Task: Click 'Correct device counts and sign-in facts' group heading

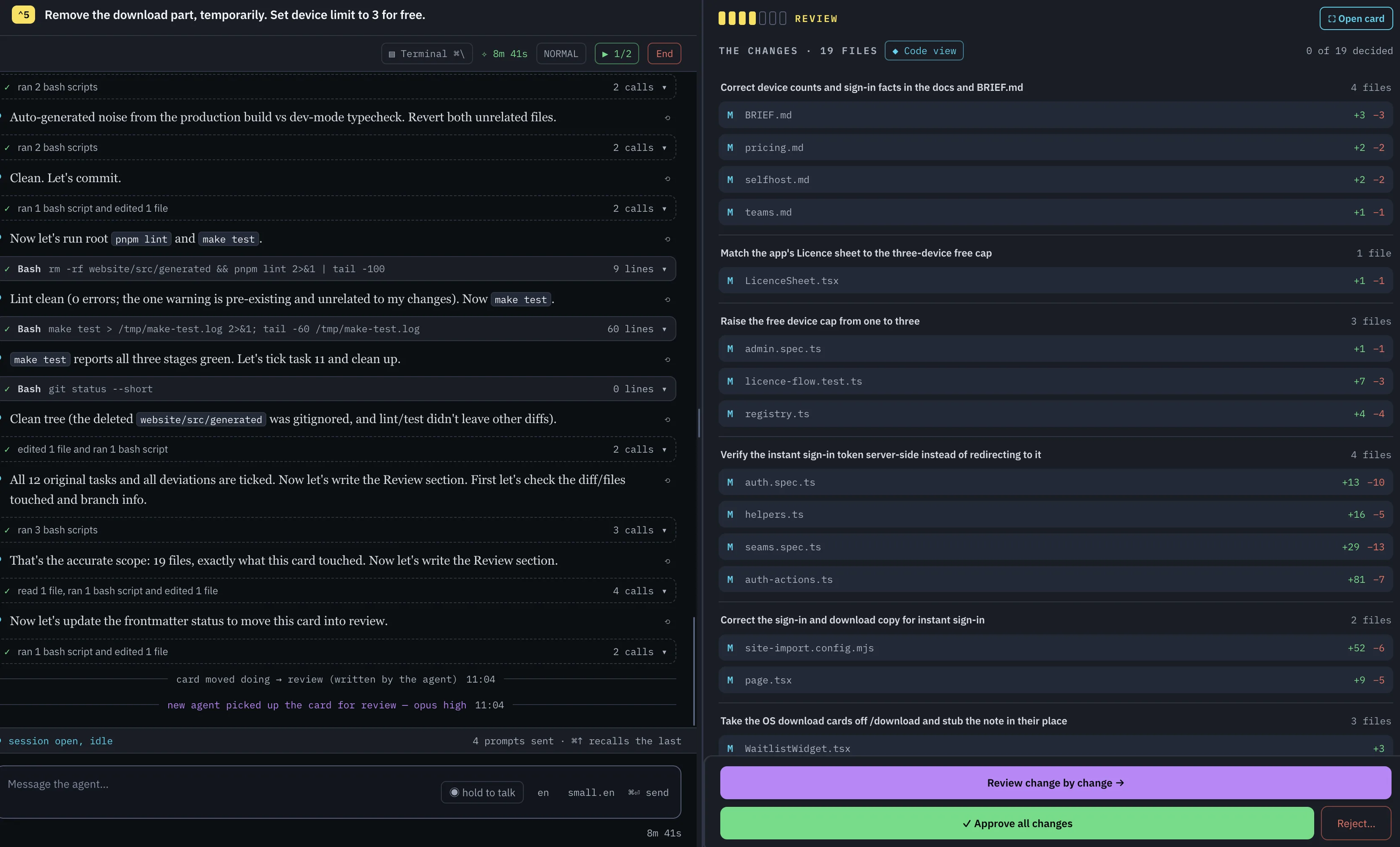Action: click(872, 87)
